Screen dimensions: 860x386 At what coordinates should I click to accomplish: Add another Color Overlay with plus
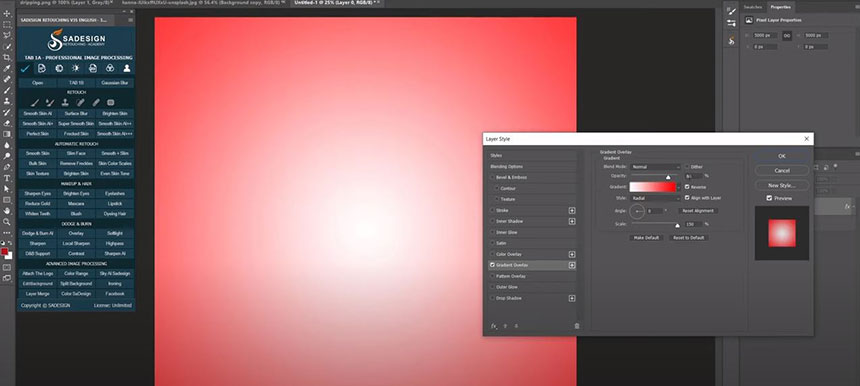pos(572,254)
